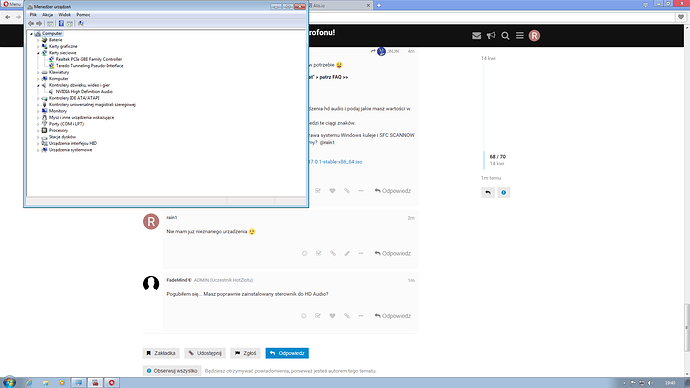Copy link icon on FadeMind's post
Screen dimensions: 690x388
click(x=347, y=316)
